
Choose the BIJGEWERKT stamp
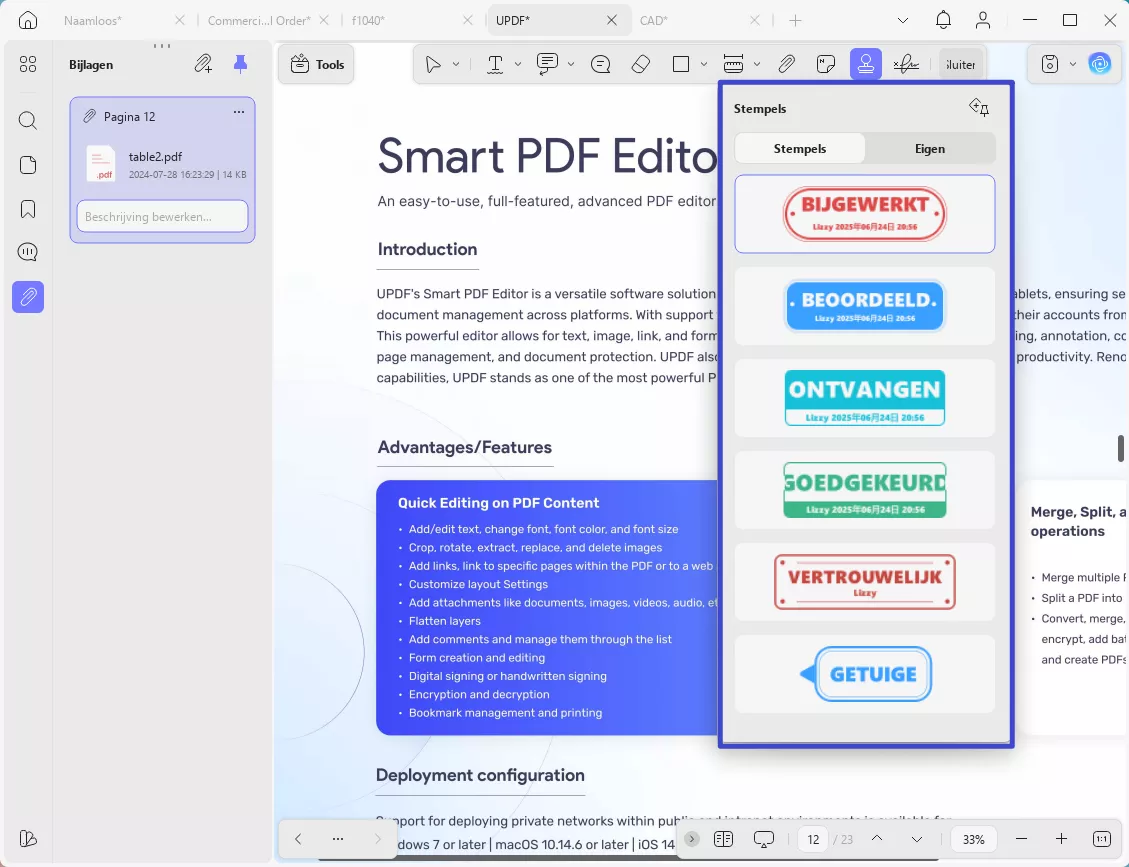(865, 214)
